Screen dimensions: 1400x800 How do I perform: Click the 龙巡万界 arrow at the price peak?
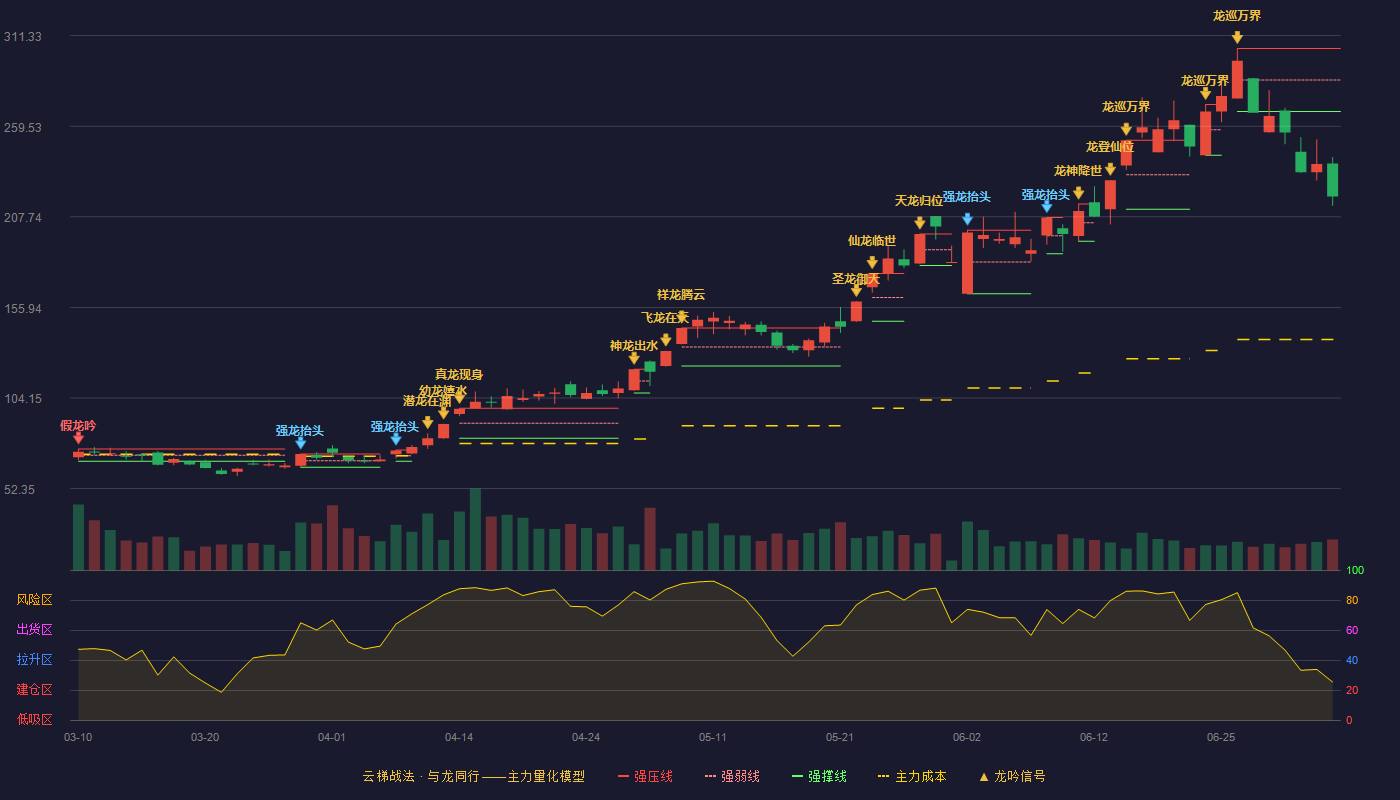[1237, 37]
